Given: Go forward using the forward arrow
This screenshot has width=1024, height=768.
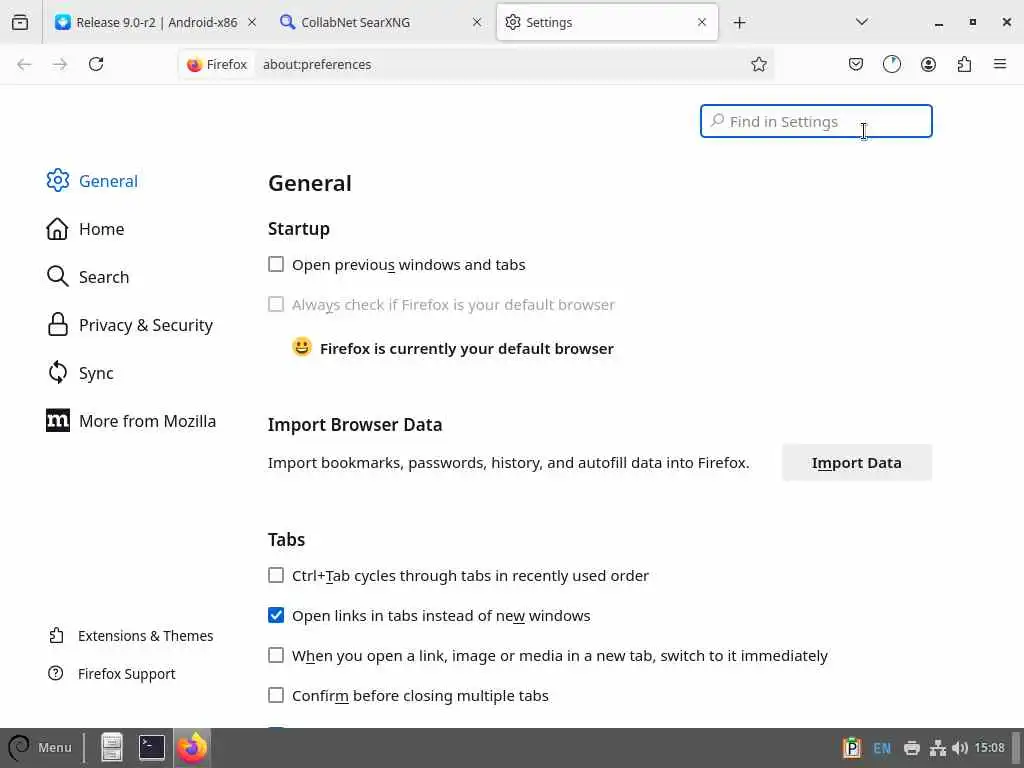Looking at the screenshot, I should [x=60, y=64].
